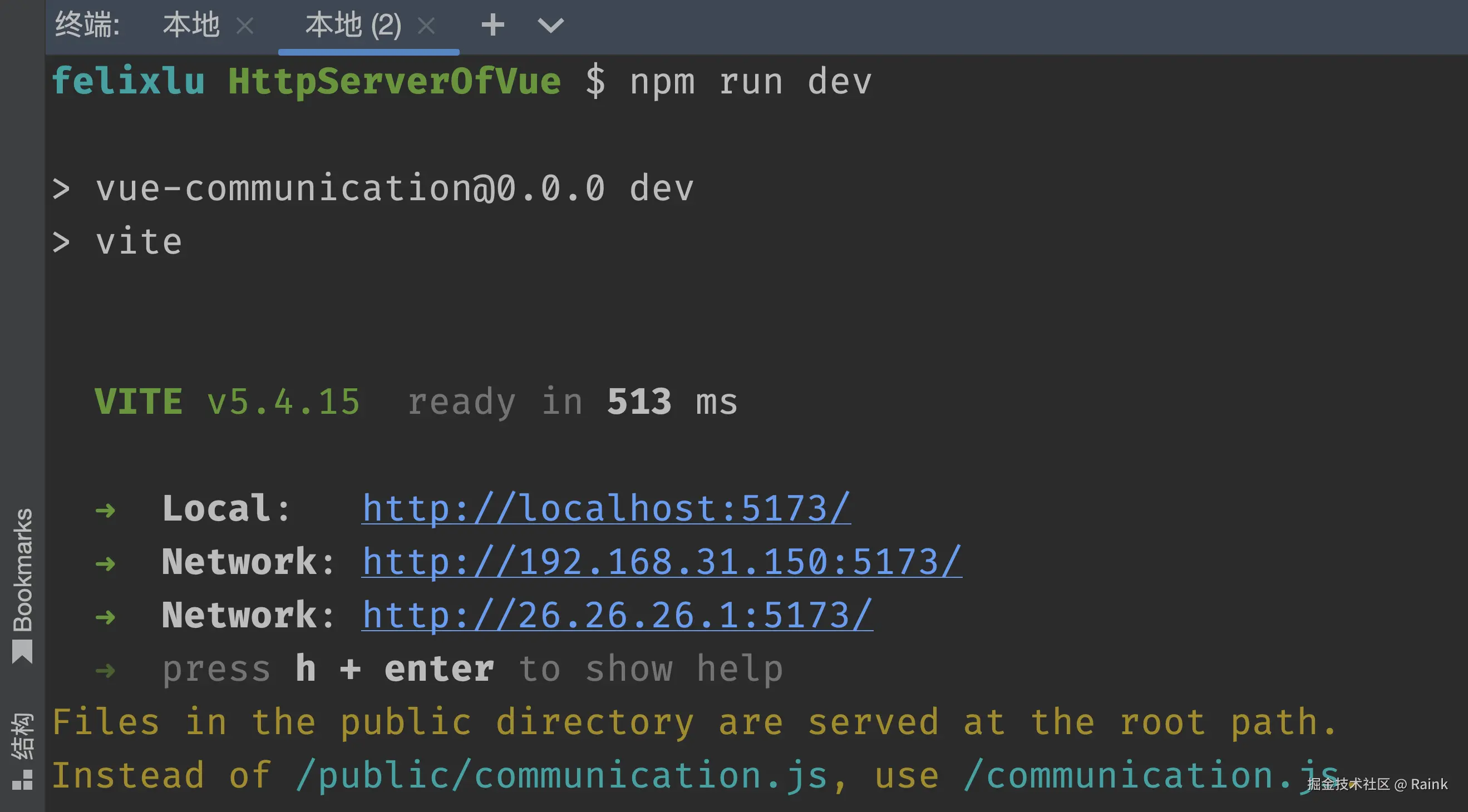Select the 本地 (2) terminal tab
The height and width of the screenshot is (812, 1468).
click(353, 26)
